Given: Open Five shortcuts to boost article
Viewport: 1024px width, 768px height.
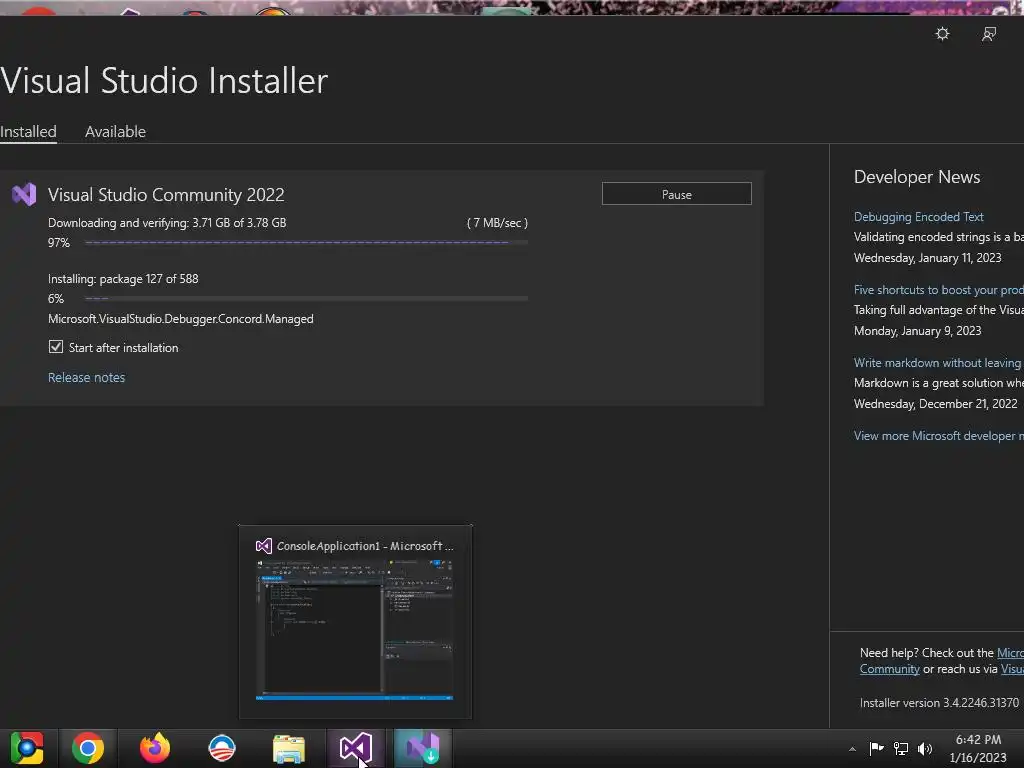Looking at the screenshot, I should (938, 290).
